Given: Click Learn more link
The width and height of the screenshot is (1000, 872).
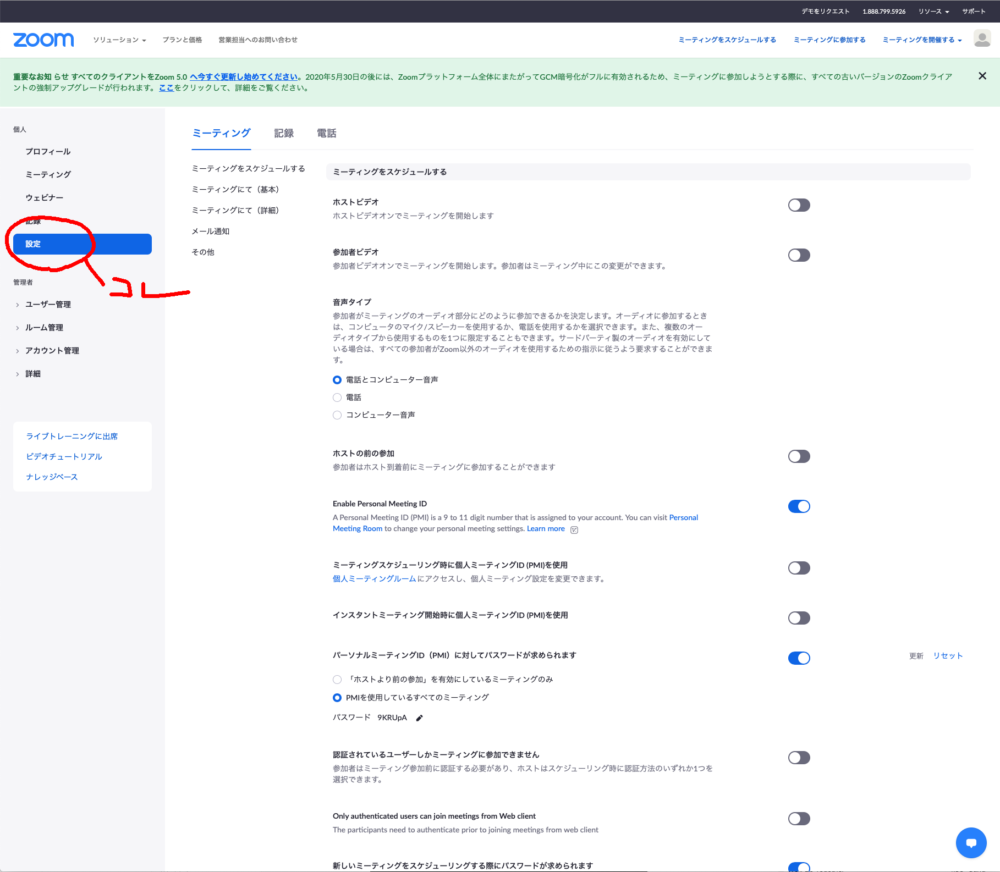Looking at the screenshot, I should tap(545, 529).
